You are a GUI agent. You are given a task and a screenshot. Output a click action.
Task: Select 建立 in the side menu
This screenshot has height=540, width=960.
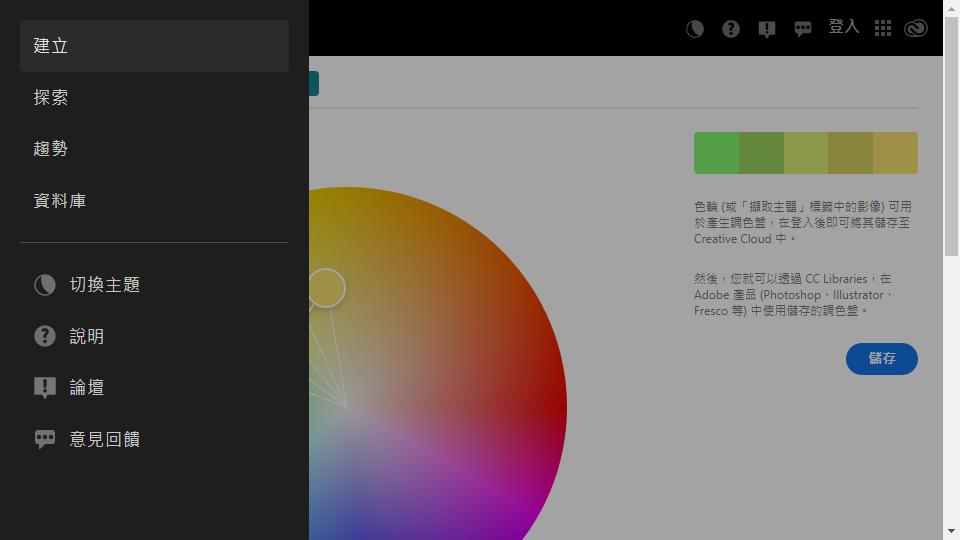pyautogui.click(x=154, y=46)
